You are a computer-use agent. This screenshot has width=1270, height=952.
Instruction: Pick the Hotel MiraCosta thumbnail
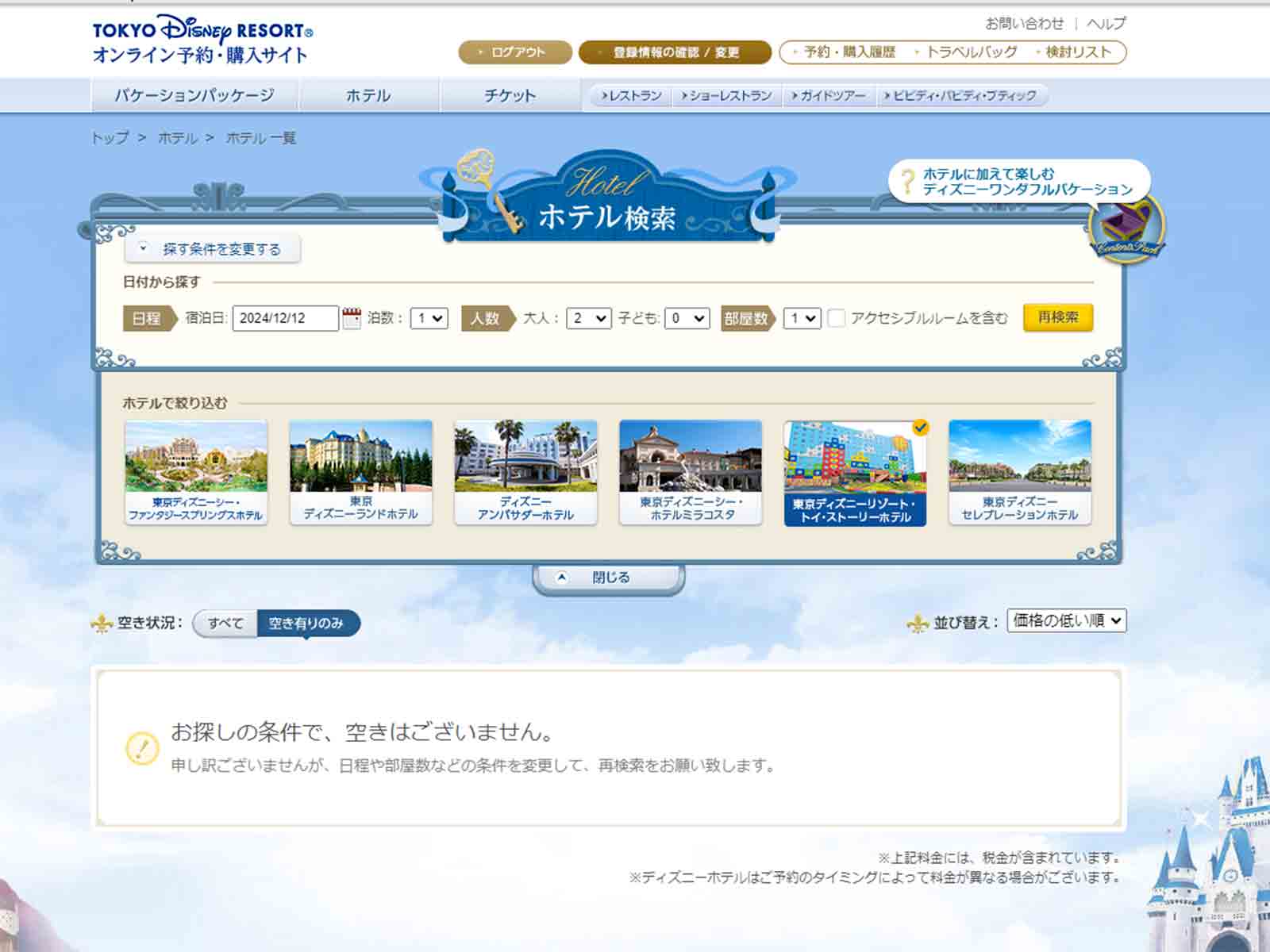[691, 472]
